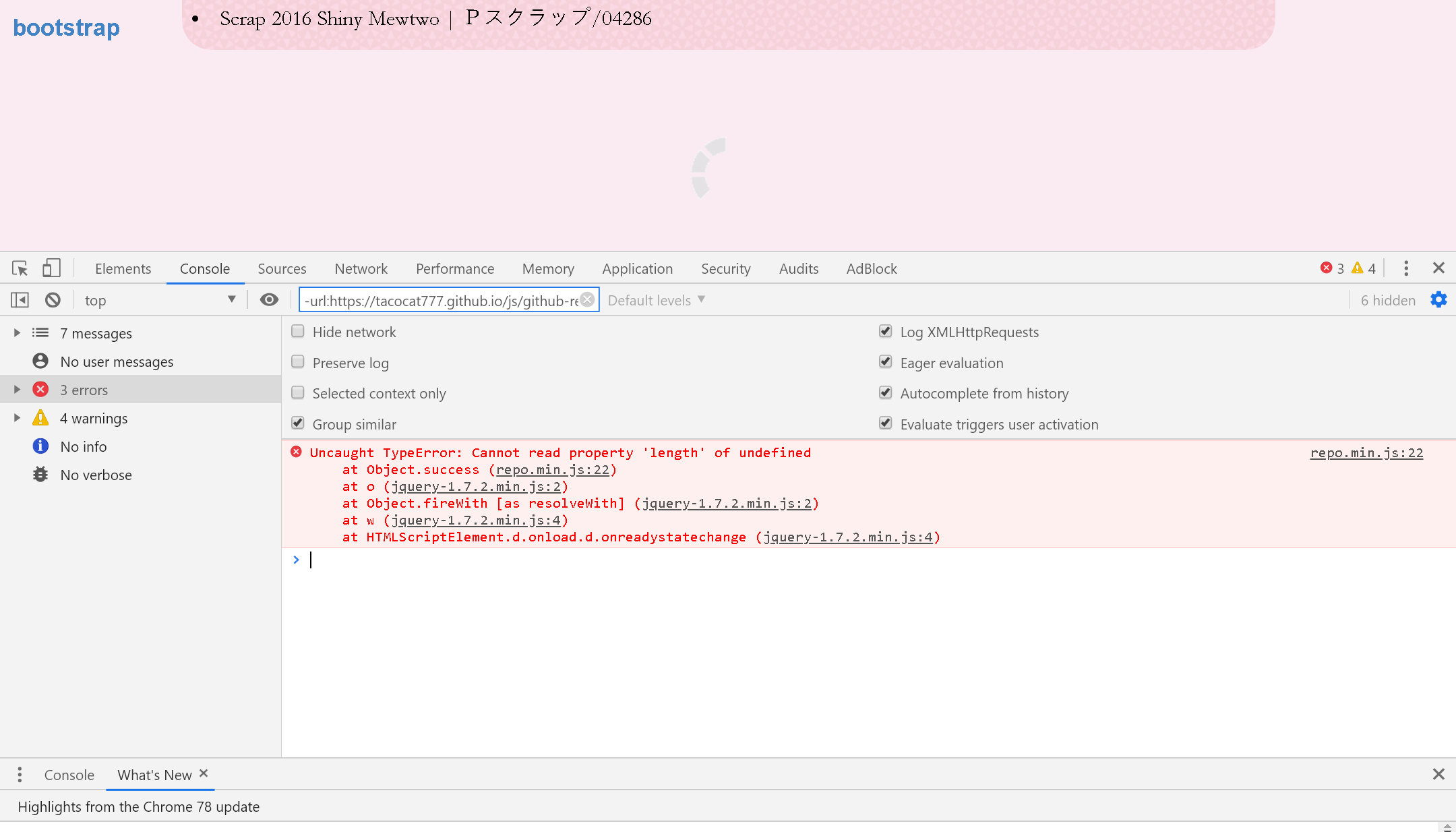Create a live expression with the eye icon
This screenshot has height=832, width=1456.
pos(269,299)
